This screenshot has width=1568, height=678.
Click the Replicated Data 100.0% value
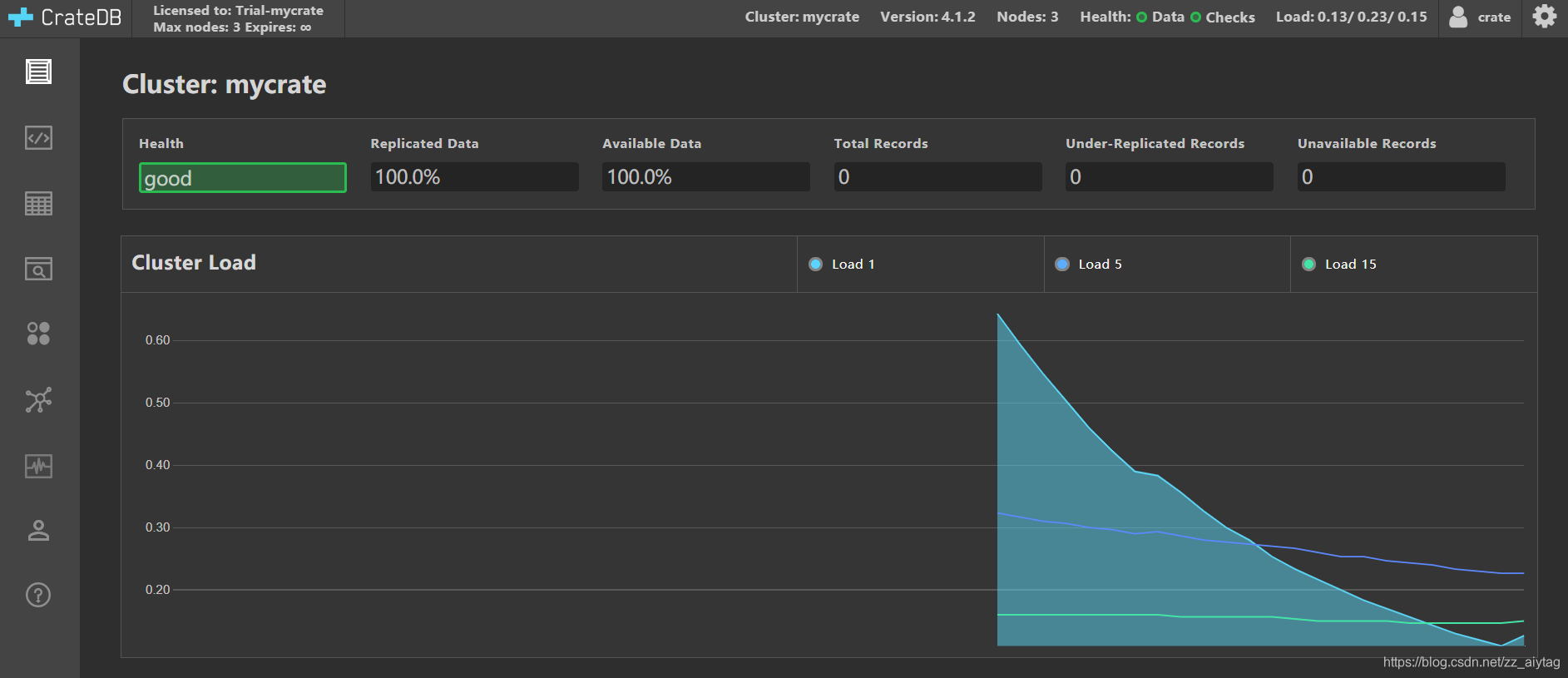pos(474,177)
